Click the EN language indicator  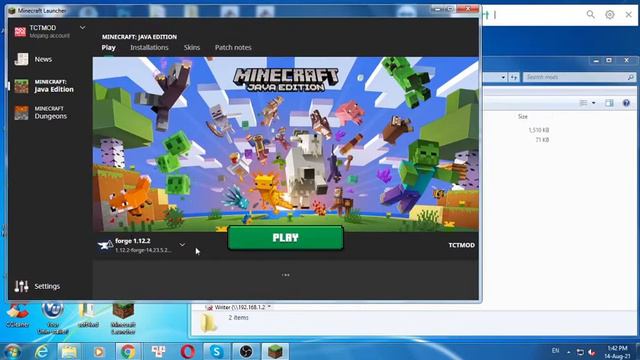pos(555,351)
